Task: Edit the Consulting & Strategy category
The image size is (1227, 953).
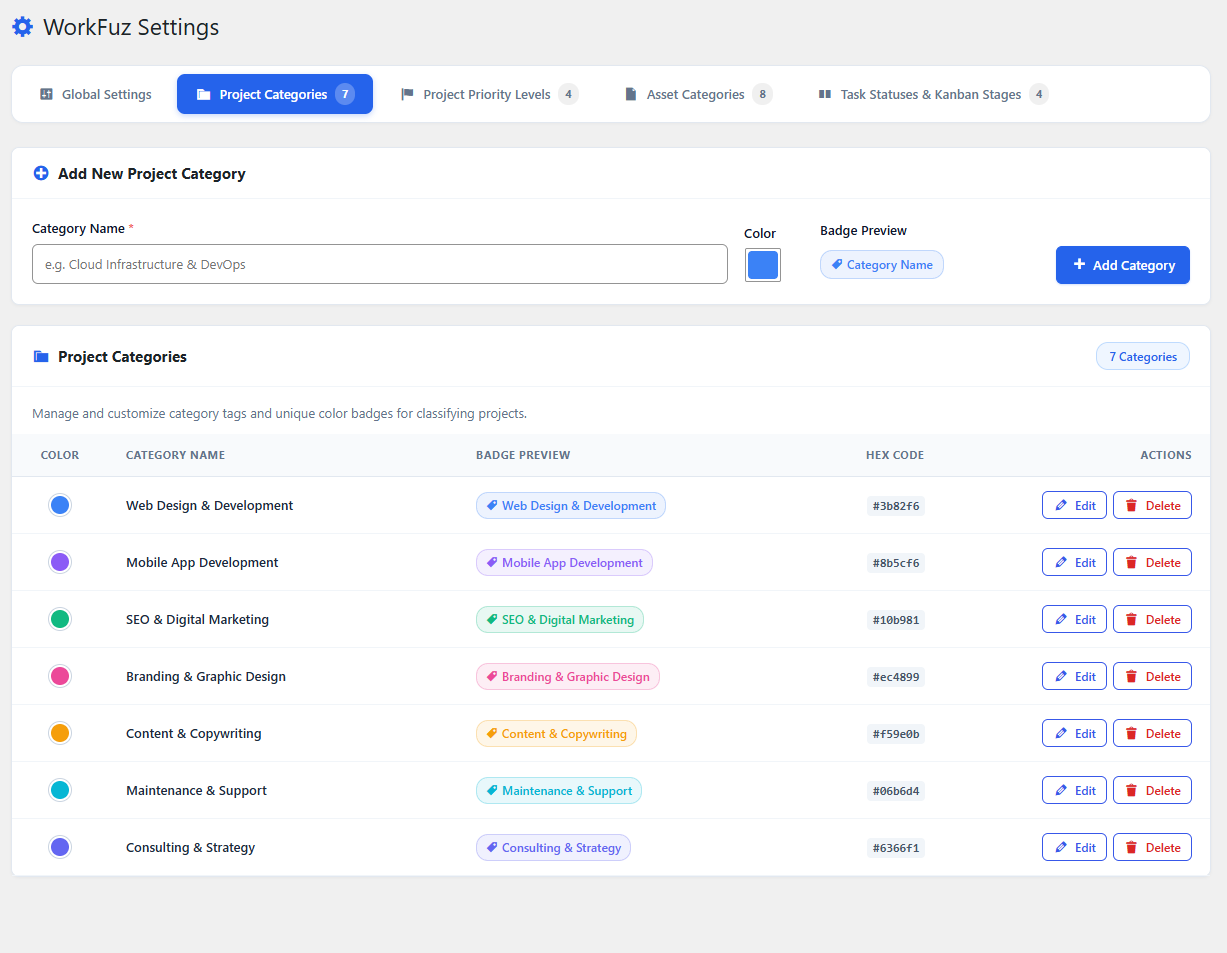Action: [x=1074, y=847]
